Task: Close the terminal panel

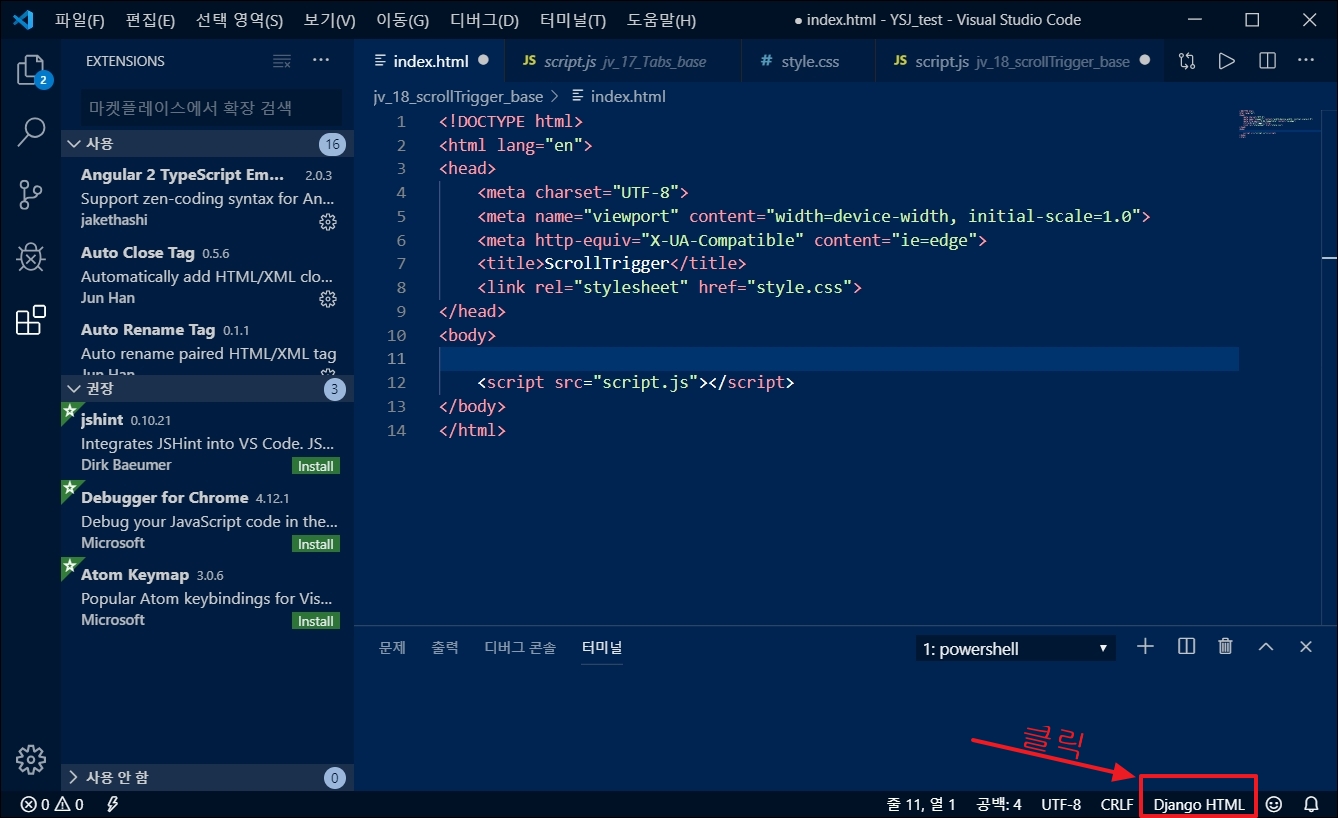Action: [x=1305, y=647]
